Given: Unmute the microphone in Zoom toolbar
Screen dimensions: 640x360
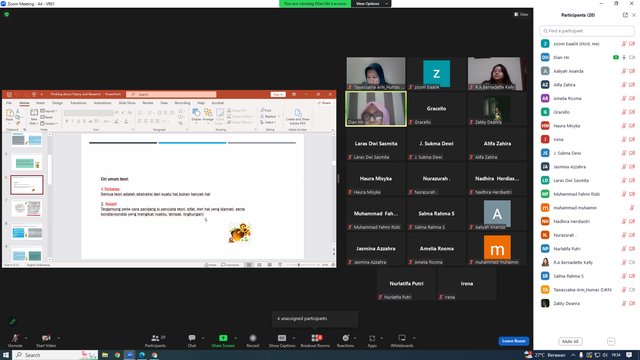Looking at the screenshot, I should (15, 340).
